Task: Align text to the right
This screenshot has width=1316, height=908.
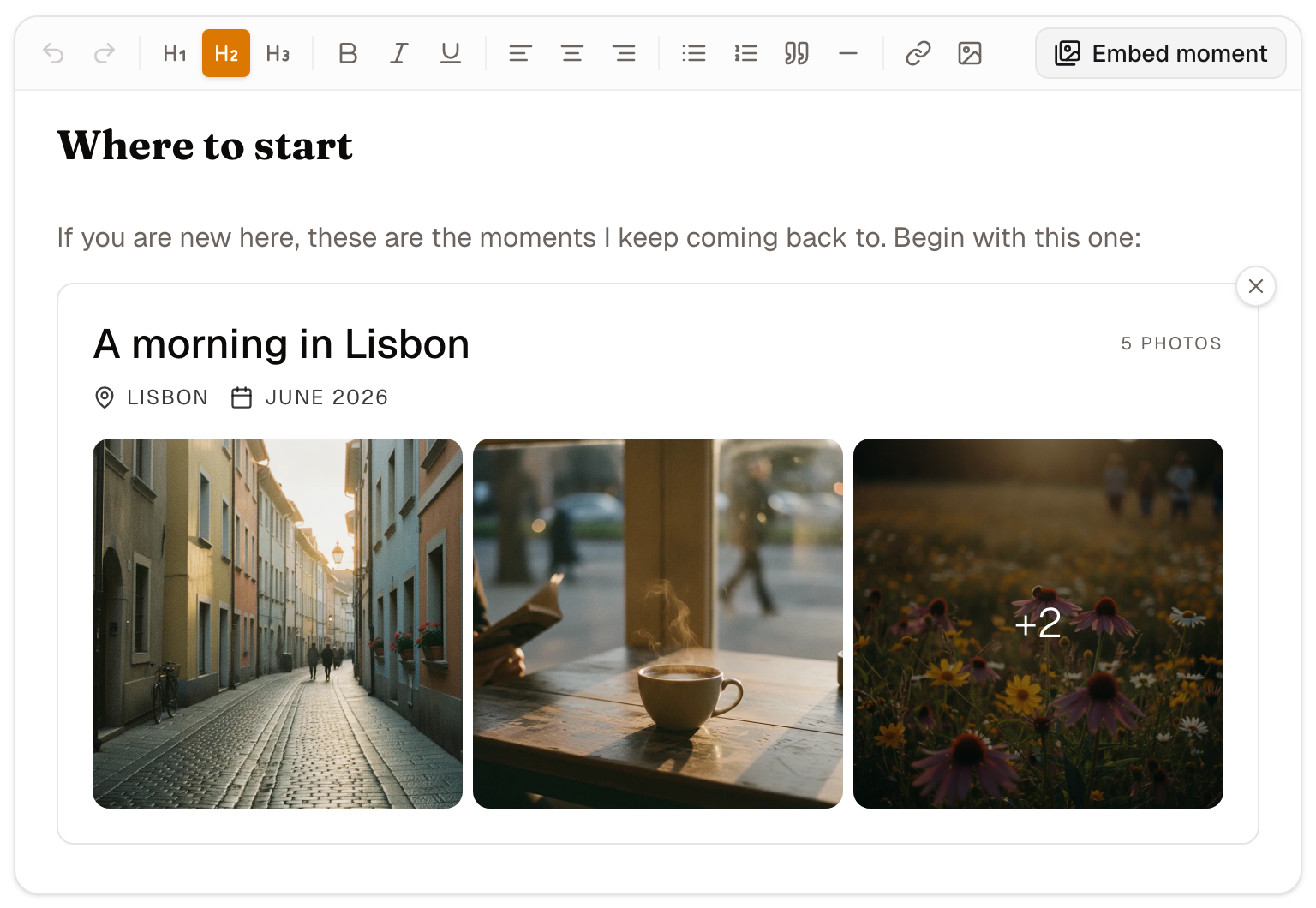Action: [624, 53]
